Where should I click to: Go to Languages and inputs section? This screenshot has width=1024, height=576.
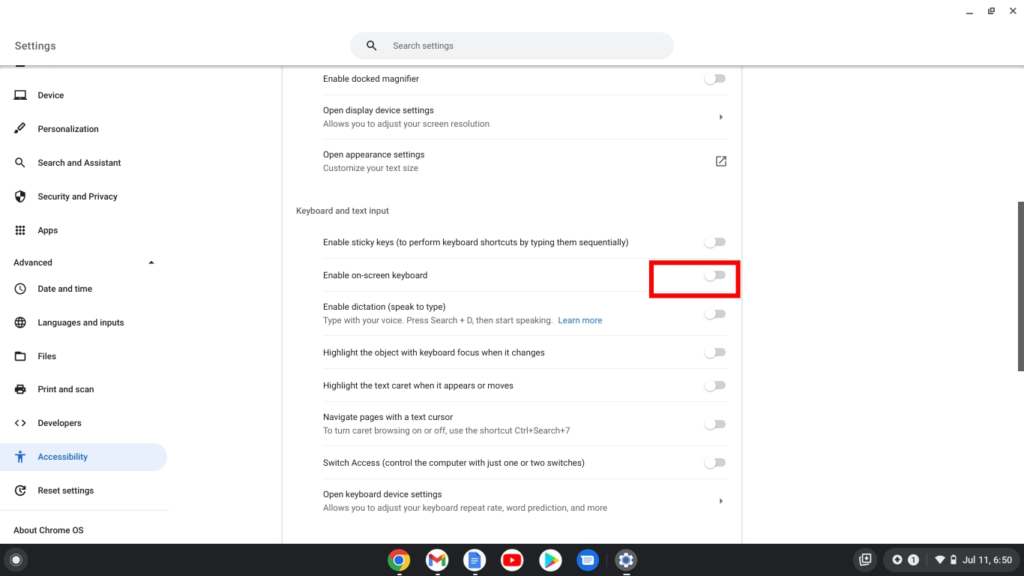80,323
